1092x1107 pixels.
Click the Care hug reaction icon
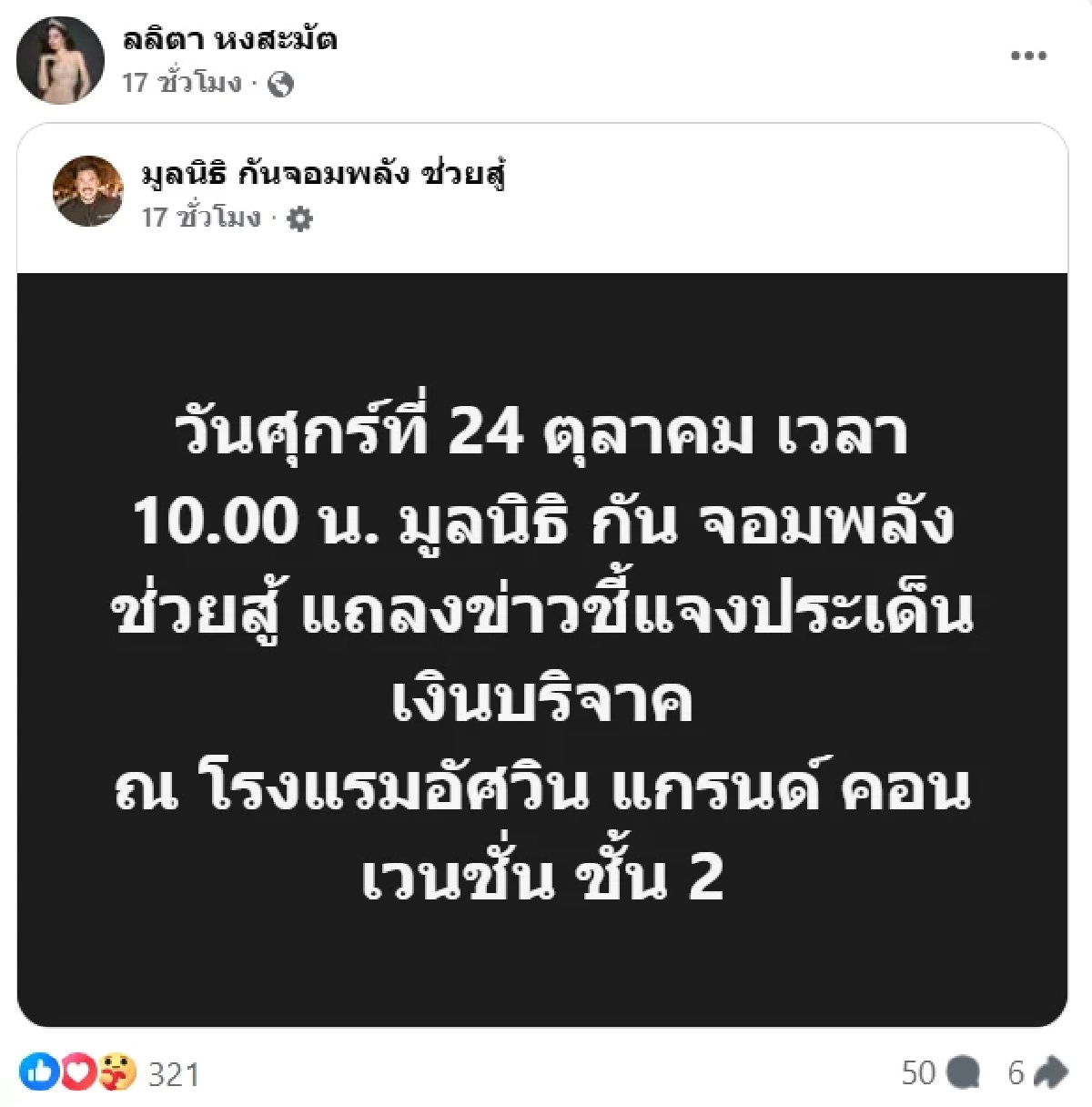click(117, 1072)
